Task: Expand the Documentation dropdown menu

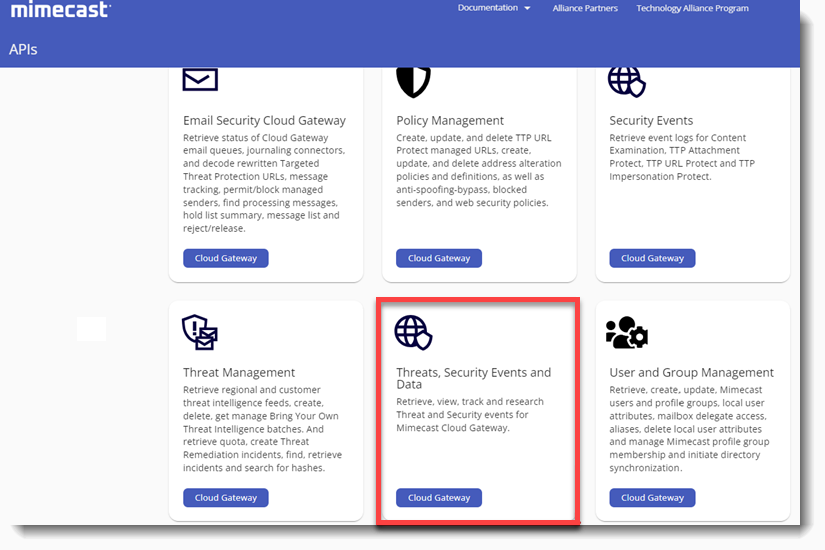Action: pos(494,8)
